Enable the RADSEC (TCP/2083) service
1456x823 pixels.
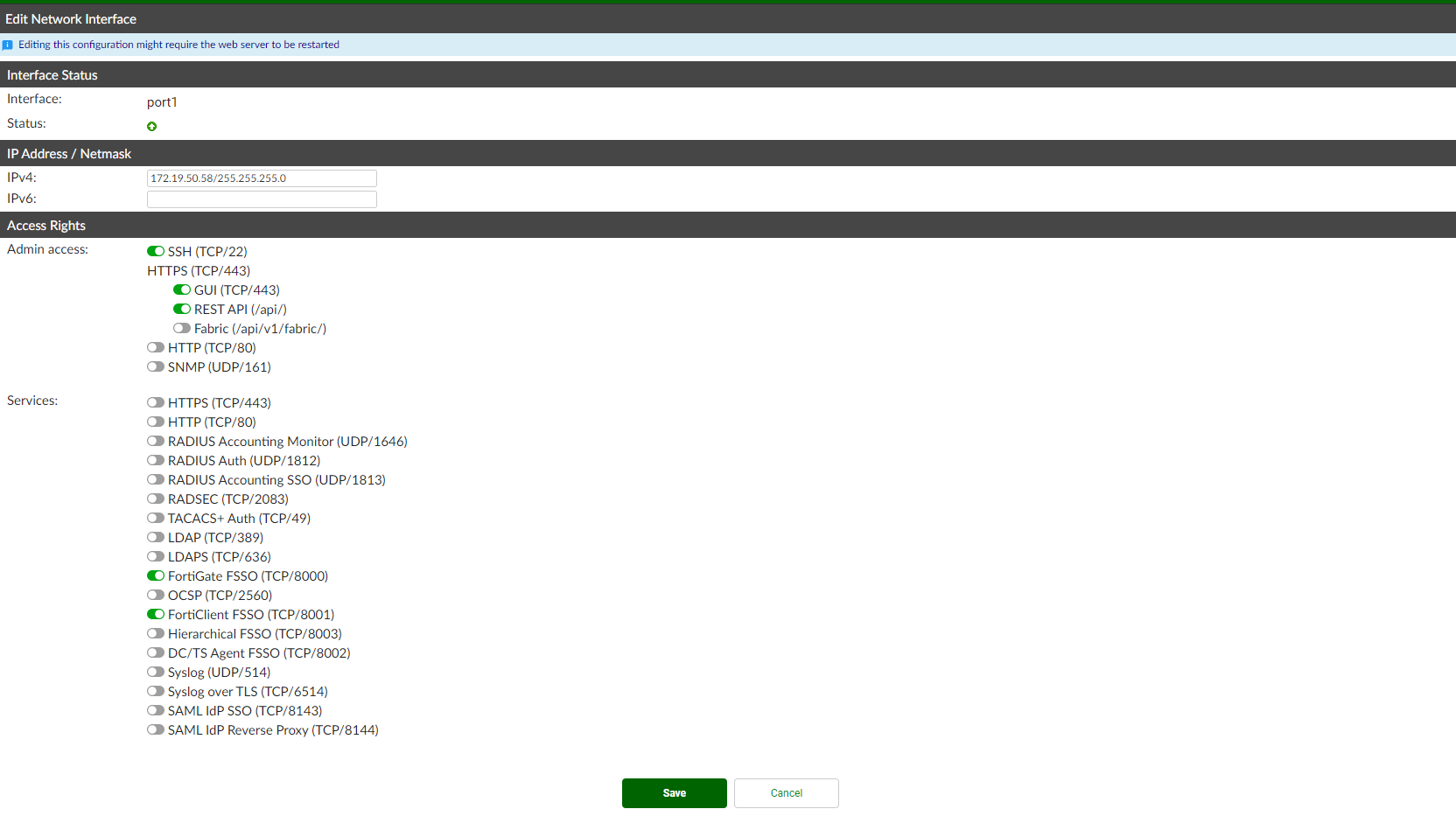pyautogui.click(x=156, y=499)
